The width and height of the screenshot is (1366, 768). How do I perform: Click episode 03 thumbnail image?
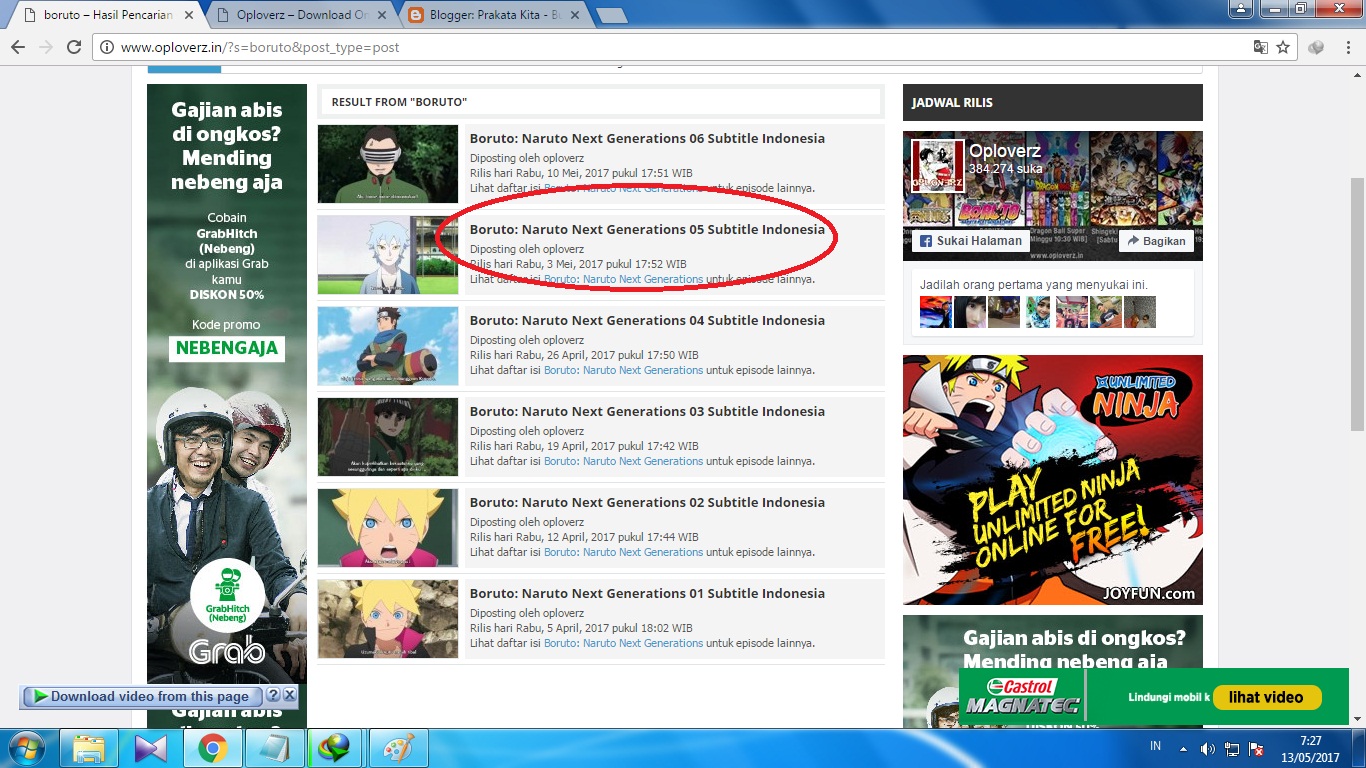point(388,437)
